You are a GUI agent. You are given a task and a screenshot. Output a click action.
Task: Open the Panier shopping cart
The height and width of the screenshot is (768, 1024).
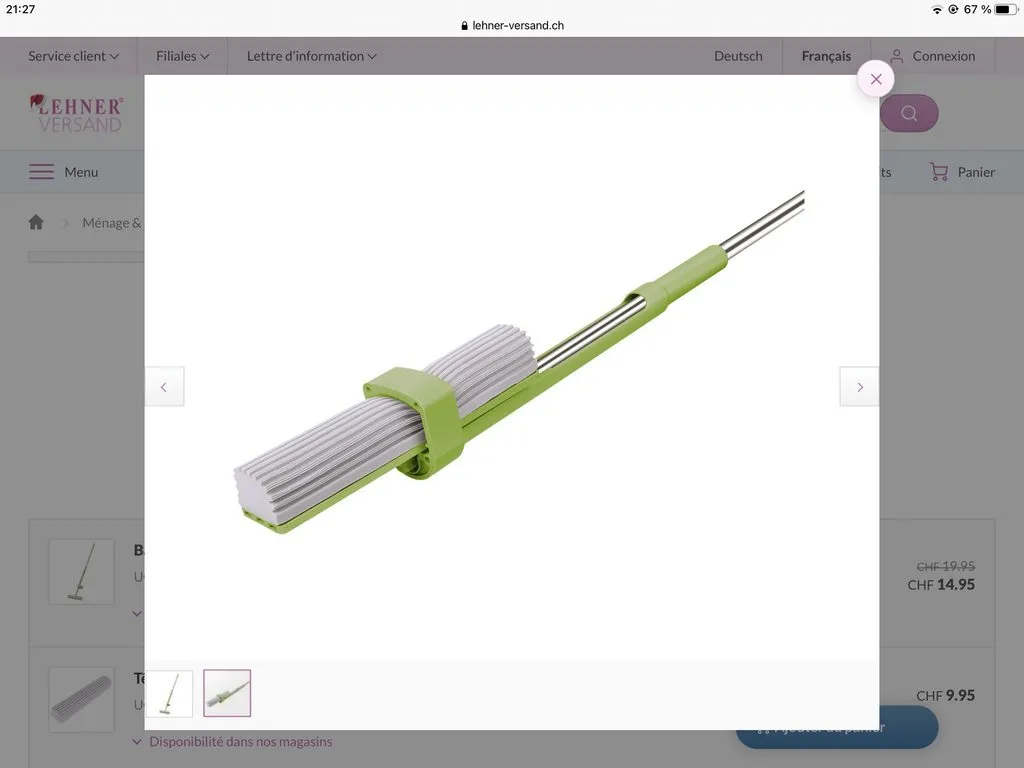coord(961,172)
